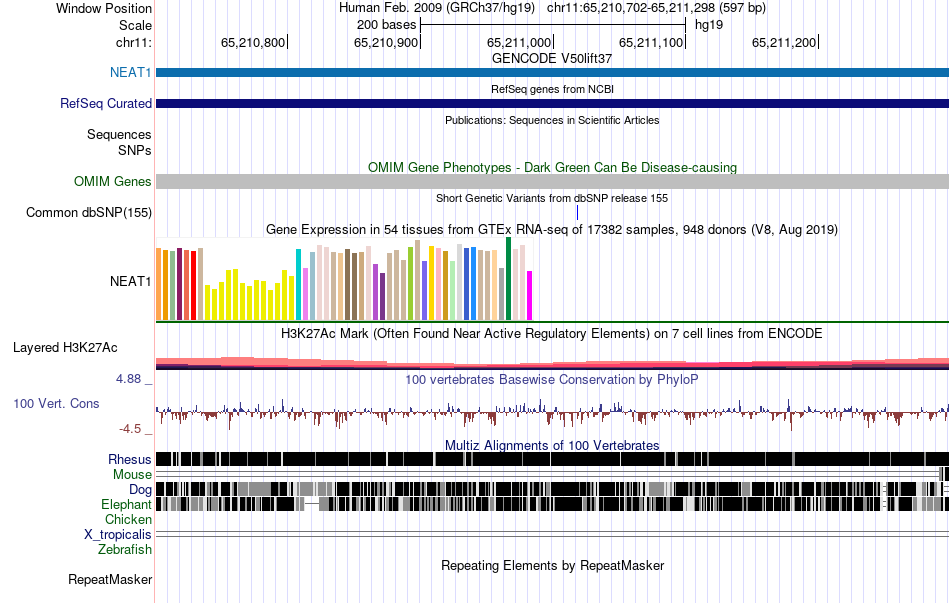Screen dimensions: 950x603
Task: Open the Layered H3K27Ac track label
Action: click(65, 348)
